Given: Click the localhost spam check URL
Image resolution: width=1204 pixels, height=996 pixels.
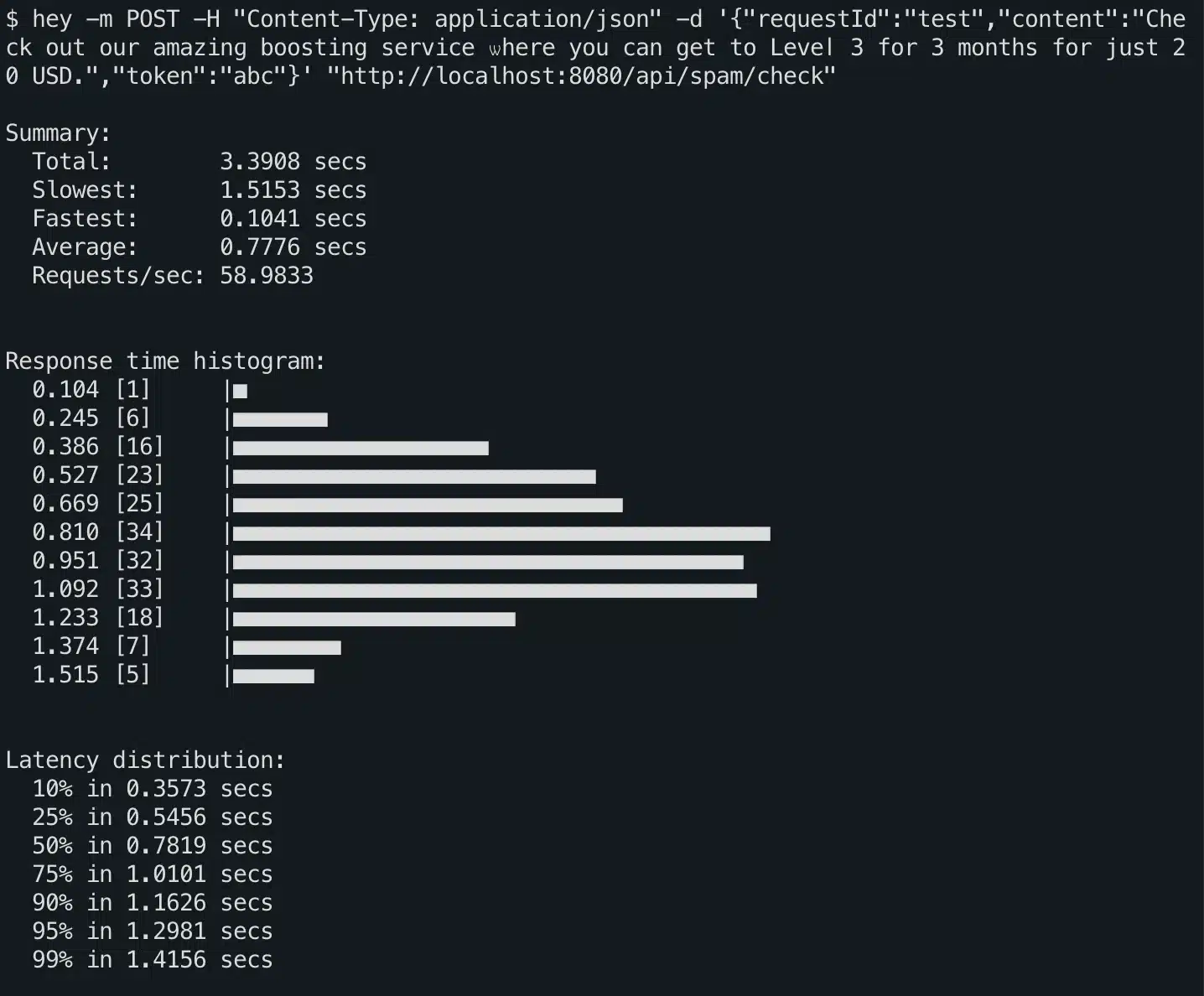Looking at the screenshot, I should [x=582, y=76].
